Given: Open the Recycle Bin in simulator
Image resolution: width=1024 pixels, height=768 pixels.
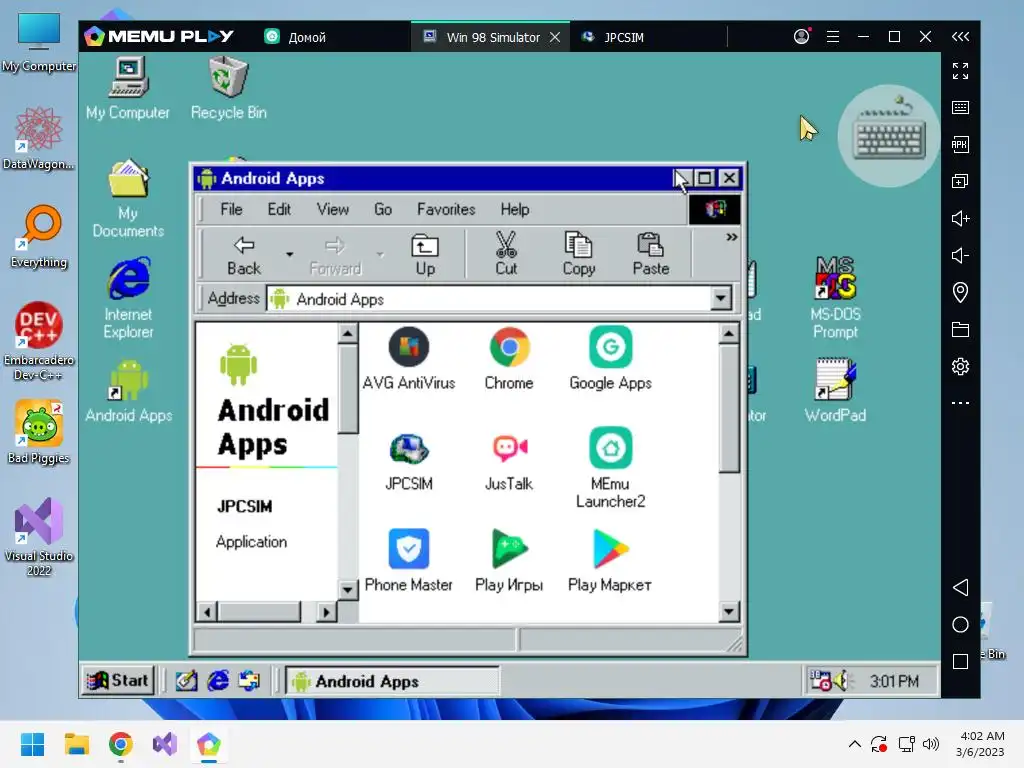Looking at the screenshot, I should pyautogui.click(x=229, y=89).
